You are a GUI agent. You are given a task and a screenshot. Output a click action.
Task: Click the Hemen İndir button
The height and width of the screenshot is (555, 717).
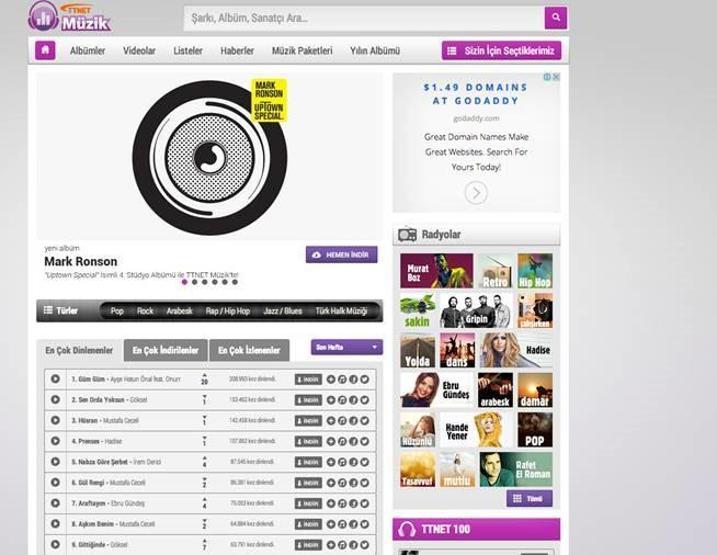click(342, 255)
